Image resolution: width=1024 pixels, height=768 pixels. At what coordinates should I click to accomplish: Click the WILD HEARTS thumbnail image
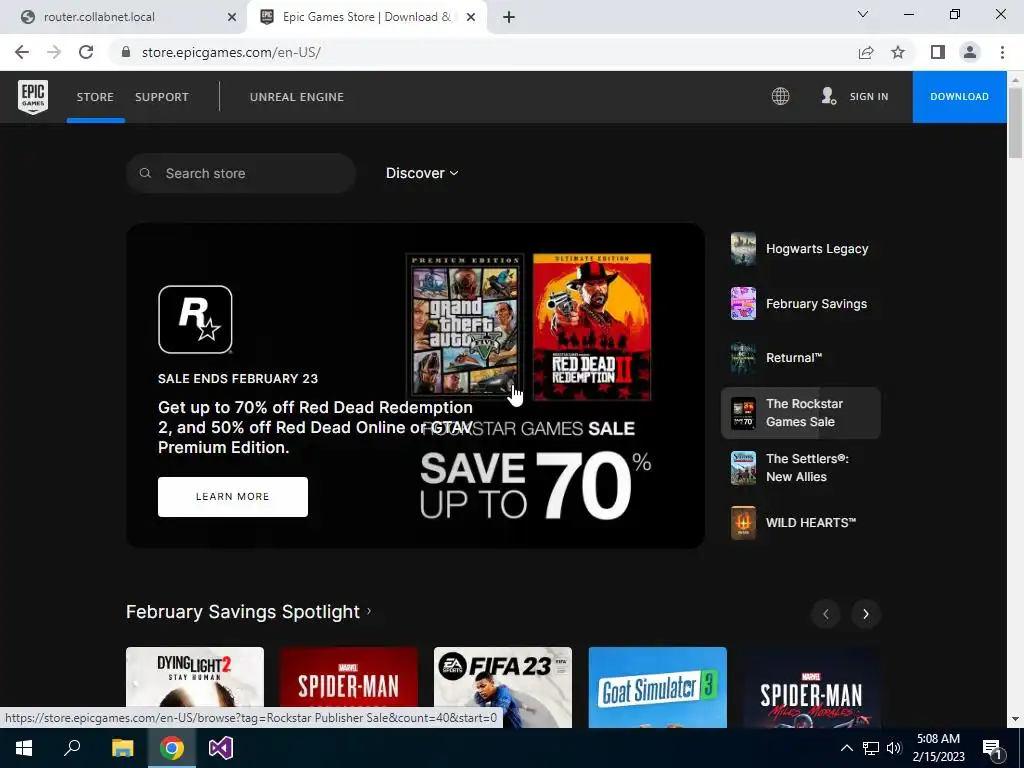743,522
